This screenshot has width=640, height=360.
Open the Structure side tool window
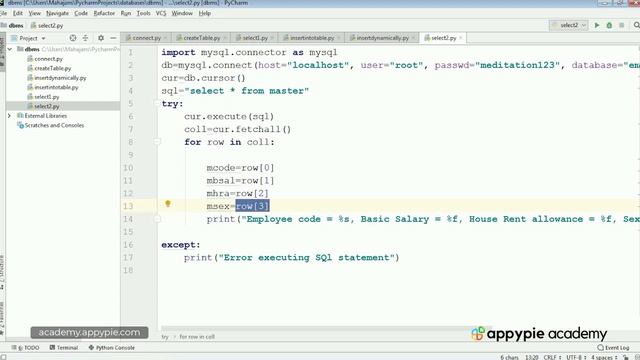2,272
